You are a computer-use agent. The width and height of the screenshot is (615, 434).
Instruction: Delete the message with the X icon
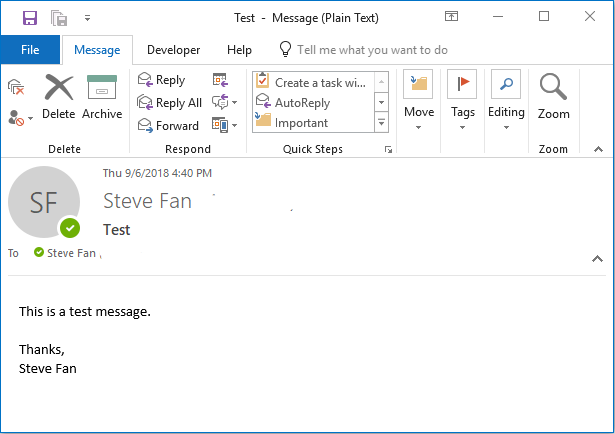coord(59,96)
